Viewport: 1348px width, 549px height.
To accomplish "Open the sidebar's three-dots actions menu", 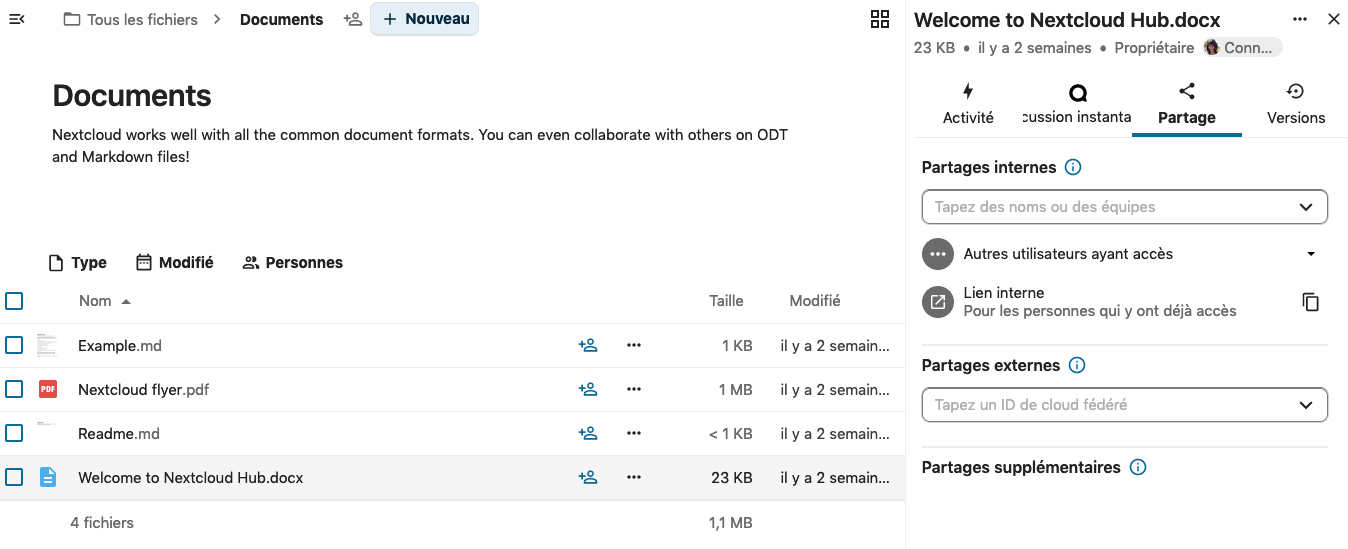I will [1299, 19].
